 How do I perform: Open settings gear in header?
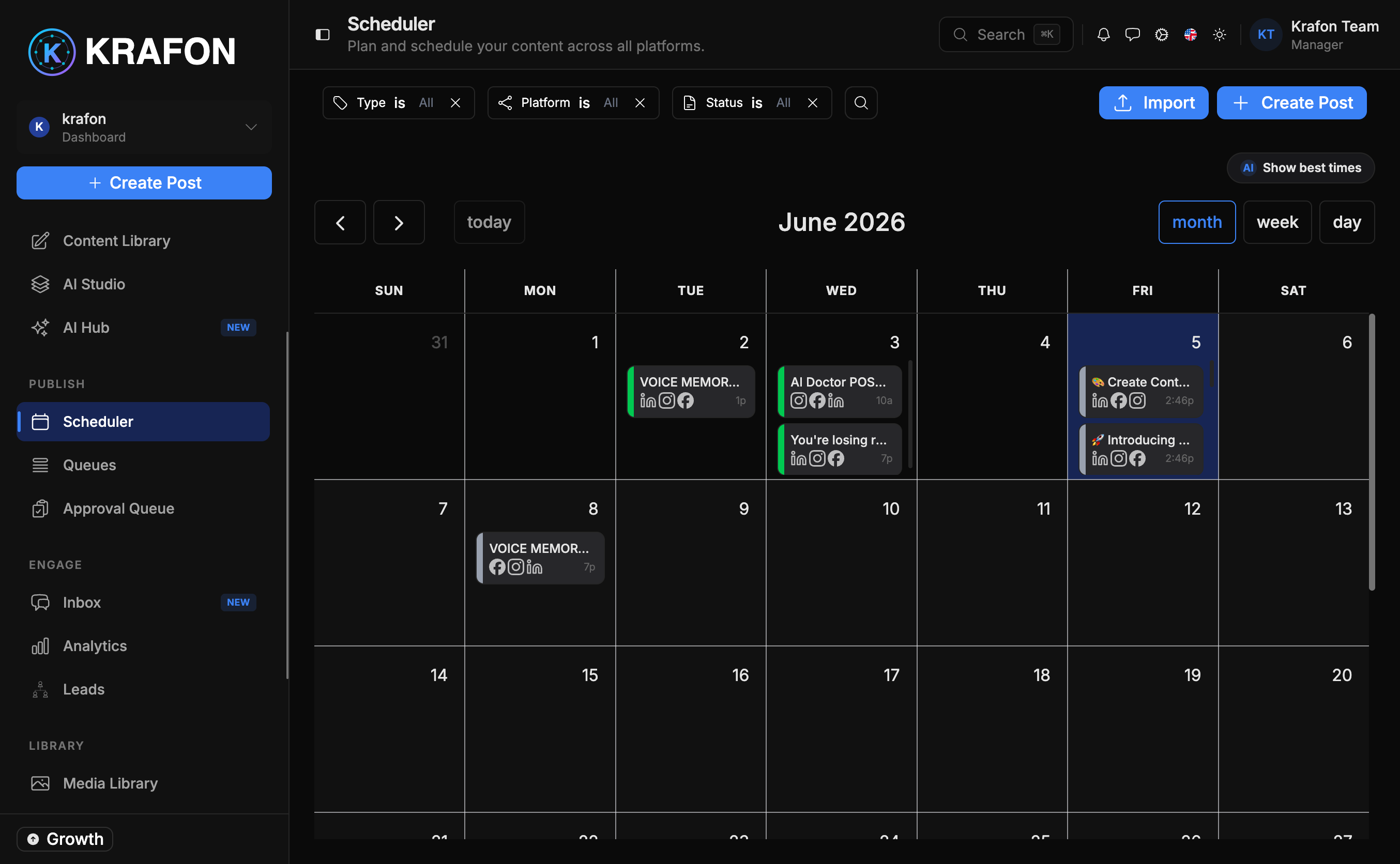[x=1161, y=35]
